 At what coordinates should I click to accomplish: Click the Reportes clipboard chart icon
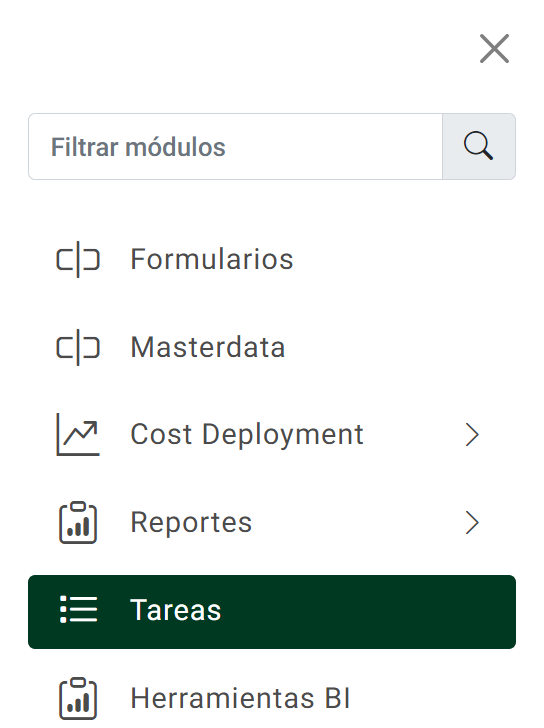pyautogui.click(x=78, y=522)
